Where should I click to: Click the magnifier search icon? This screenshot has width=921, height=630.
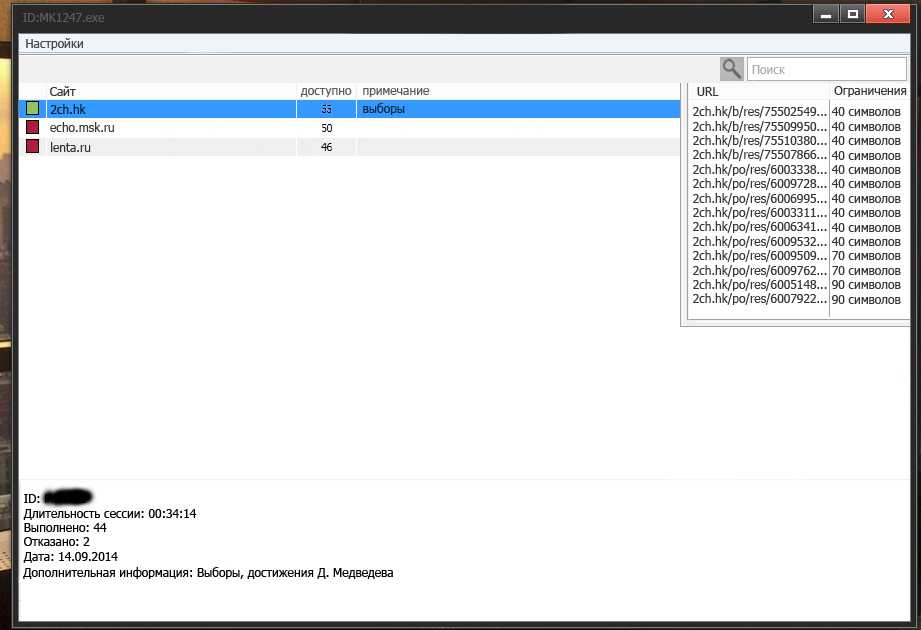732,69
